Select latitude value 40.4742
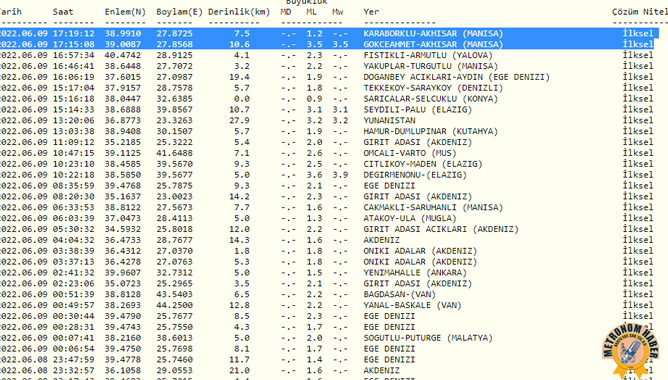This screenshot has height=380, width=668. point(123,55)
